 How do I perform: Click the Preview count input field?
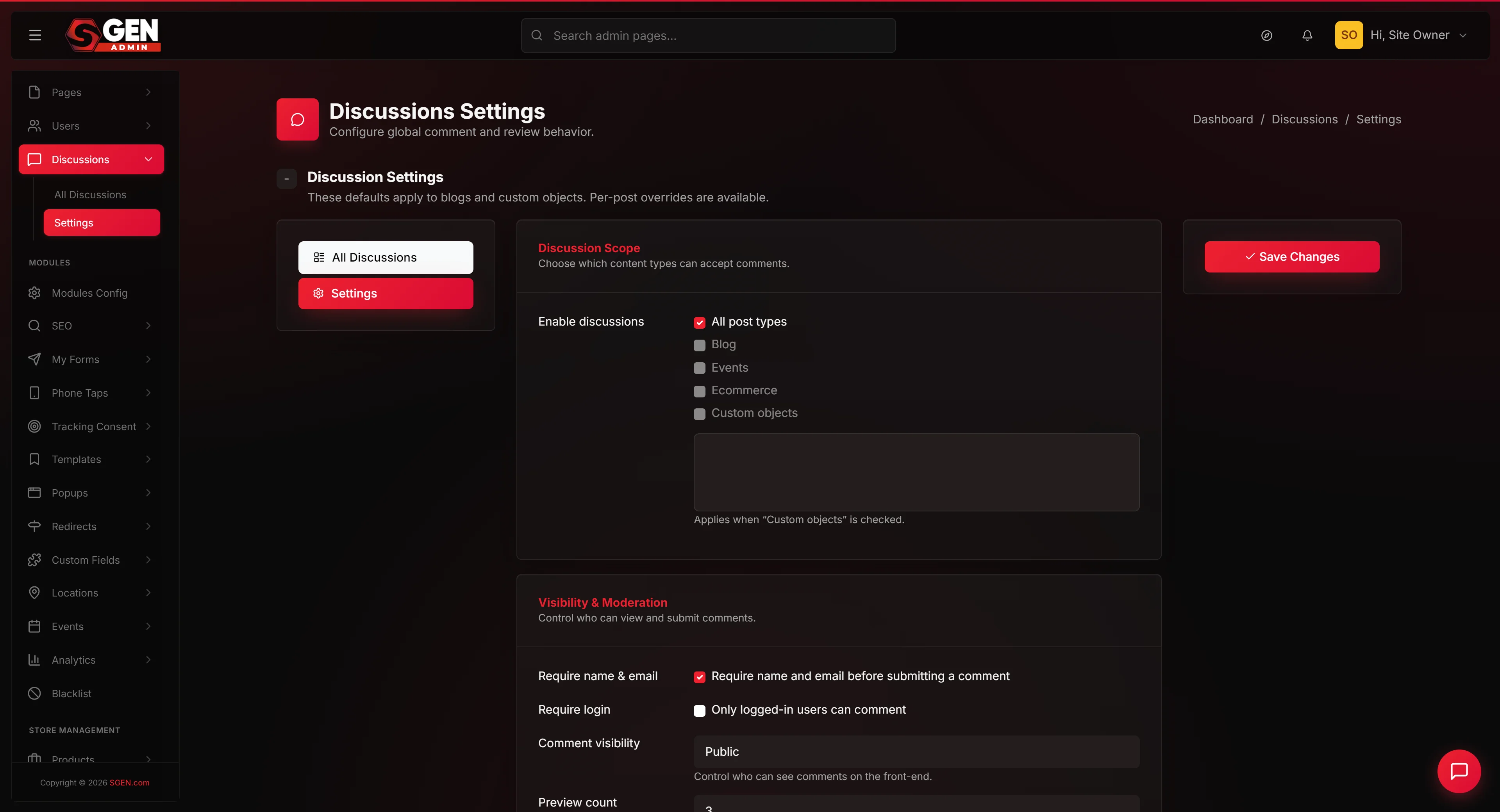(916, 804)
